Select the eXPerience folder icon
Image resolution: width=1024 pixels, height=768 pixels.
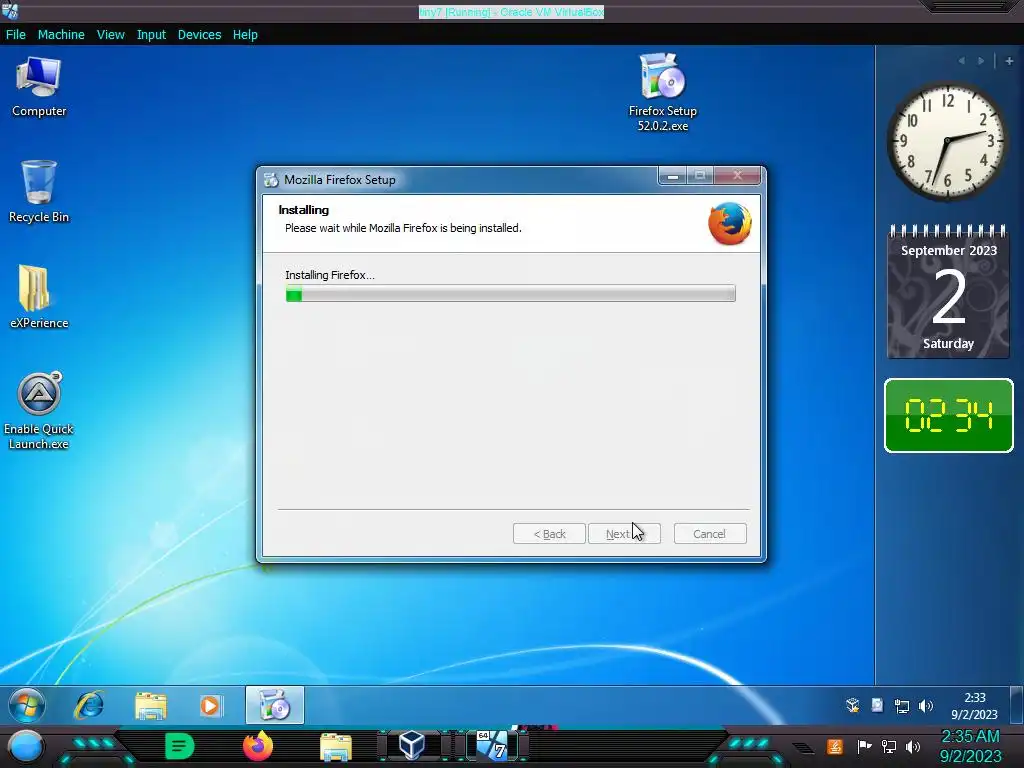(39, 297)
